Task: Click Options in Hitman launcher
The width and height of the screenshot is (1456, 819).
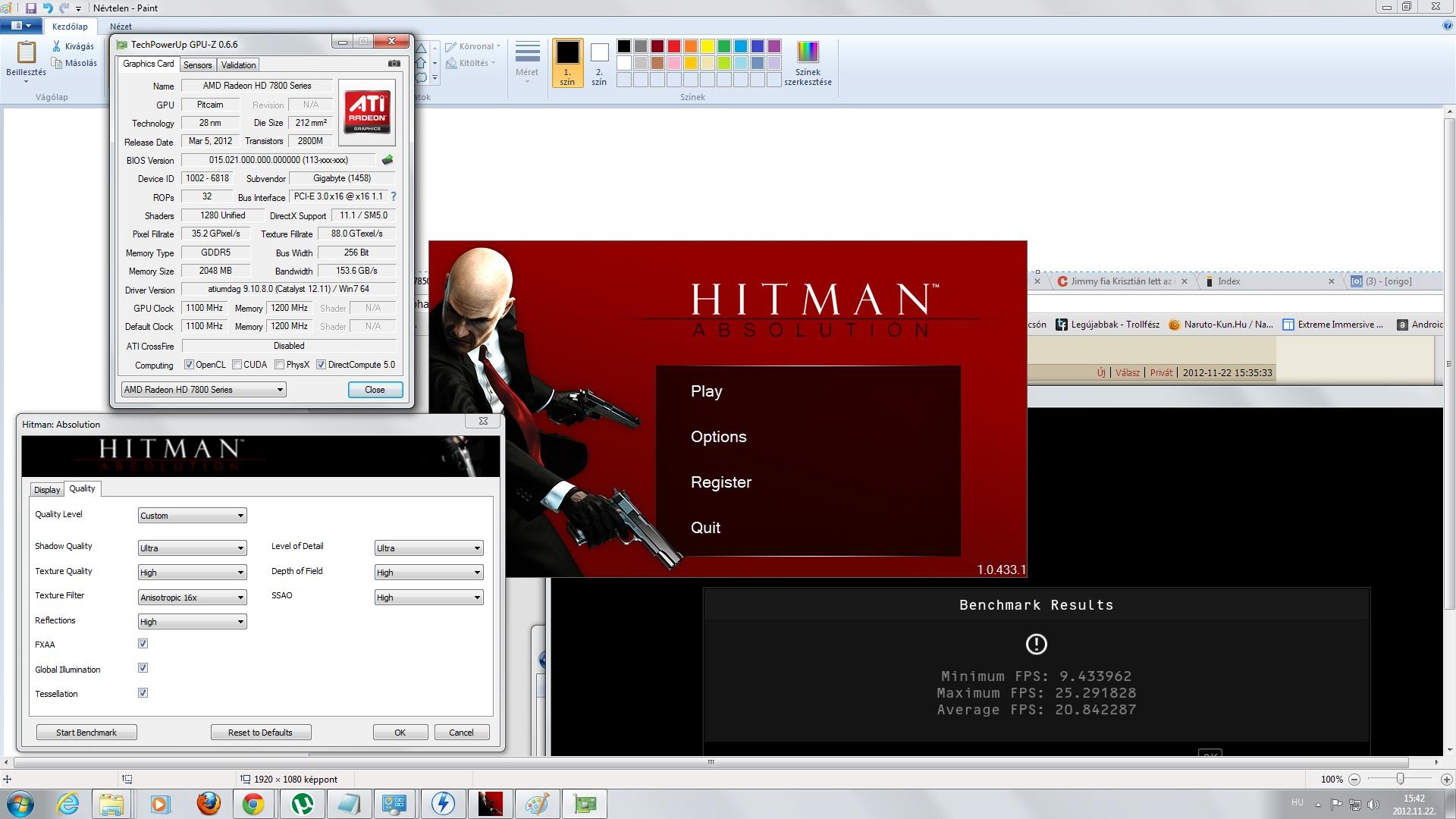Action: pyautogui.click(x=719, y=437)
